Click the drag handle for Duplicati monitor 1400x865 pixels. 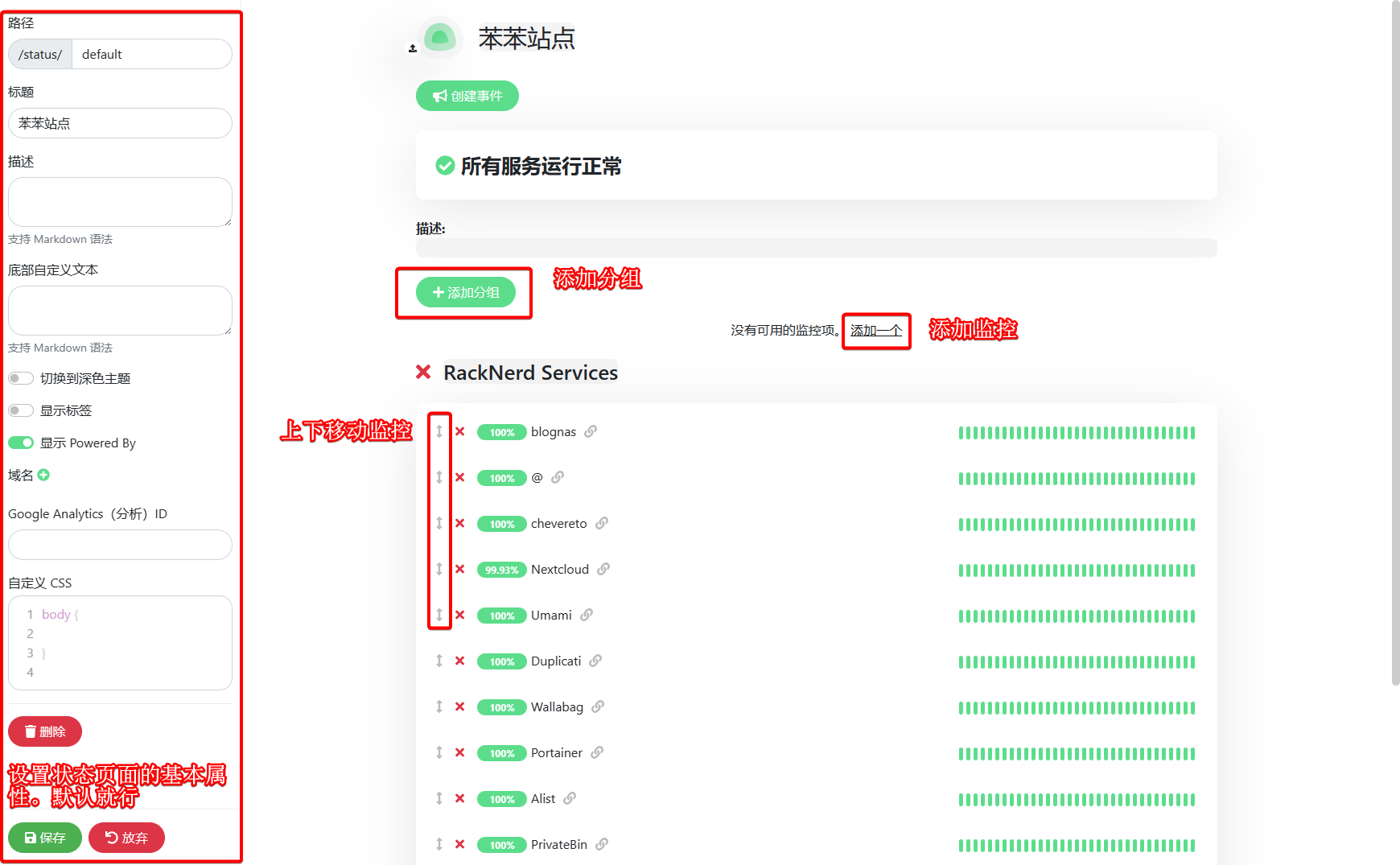pos(439,661)
